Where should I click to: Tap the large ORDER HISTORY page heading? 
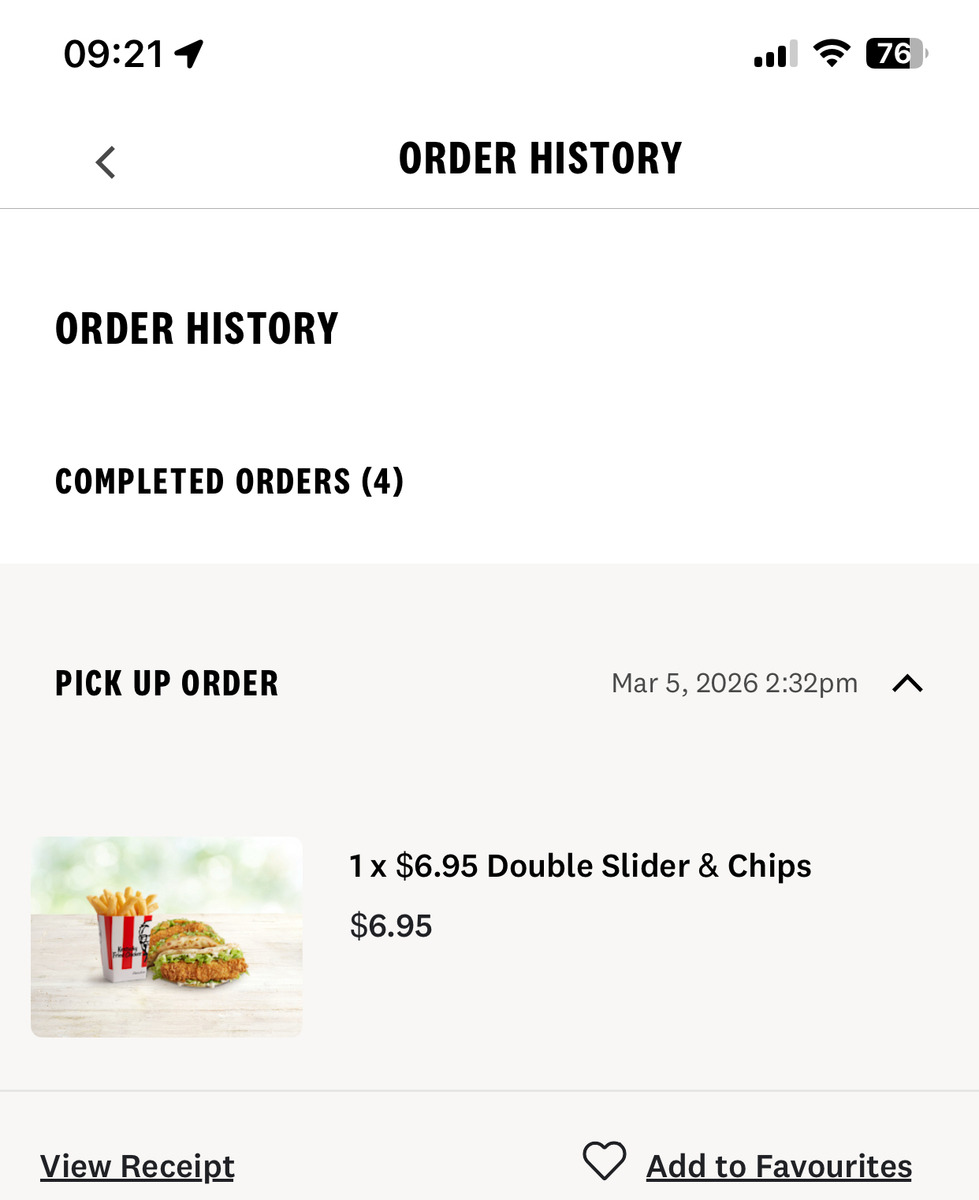197,329
